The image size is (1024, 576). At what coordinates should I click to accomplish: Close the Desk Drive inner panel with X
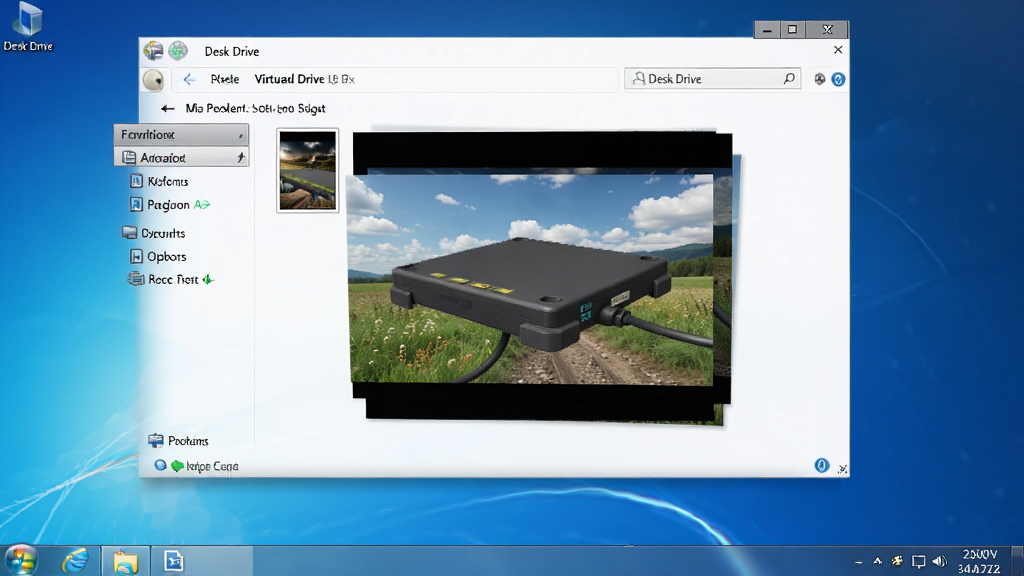(838, 50)
